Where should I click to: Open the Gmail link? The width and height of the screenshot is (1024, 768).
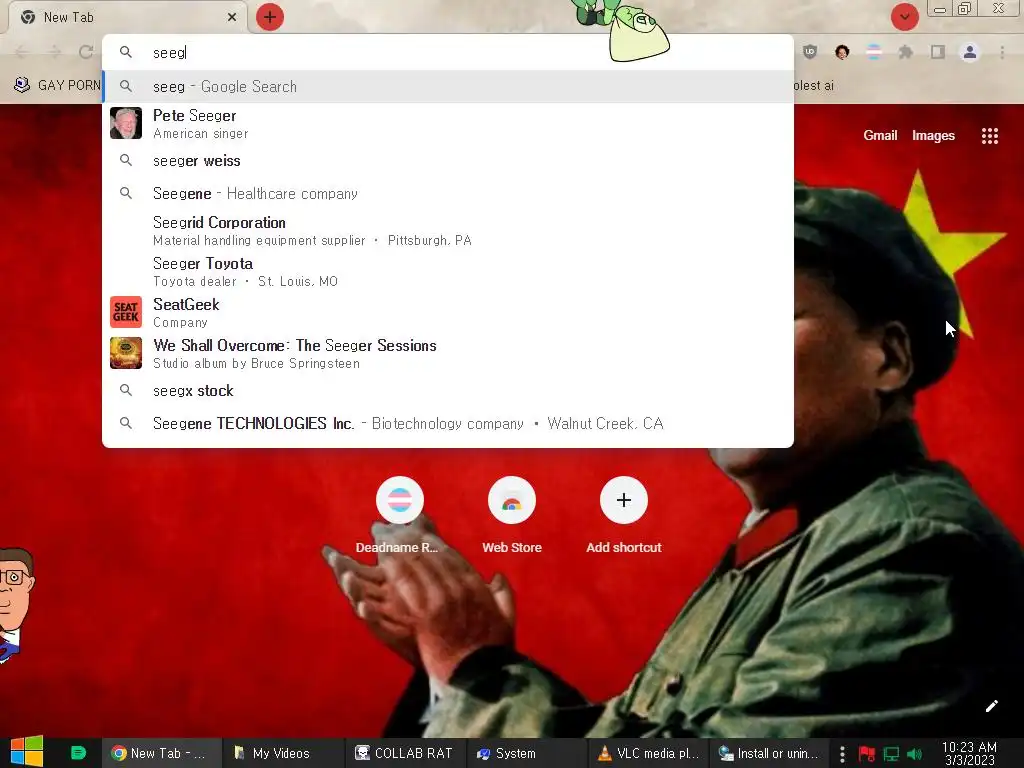(x=880, y=135)
